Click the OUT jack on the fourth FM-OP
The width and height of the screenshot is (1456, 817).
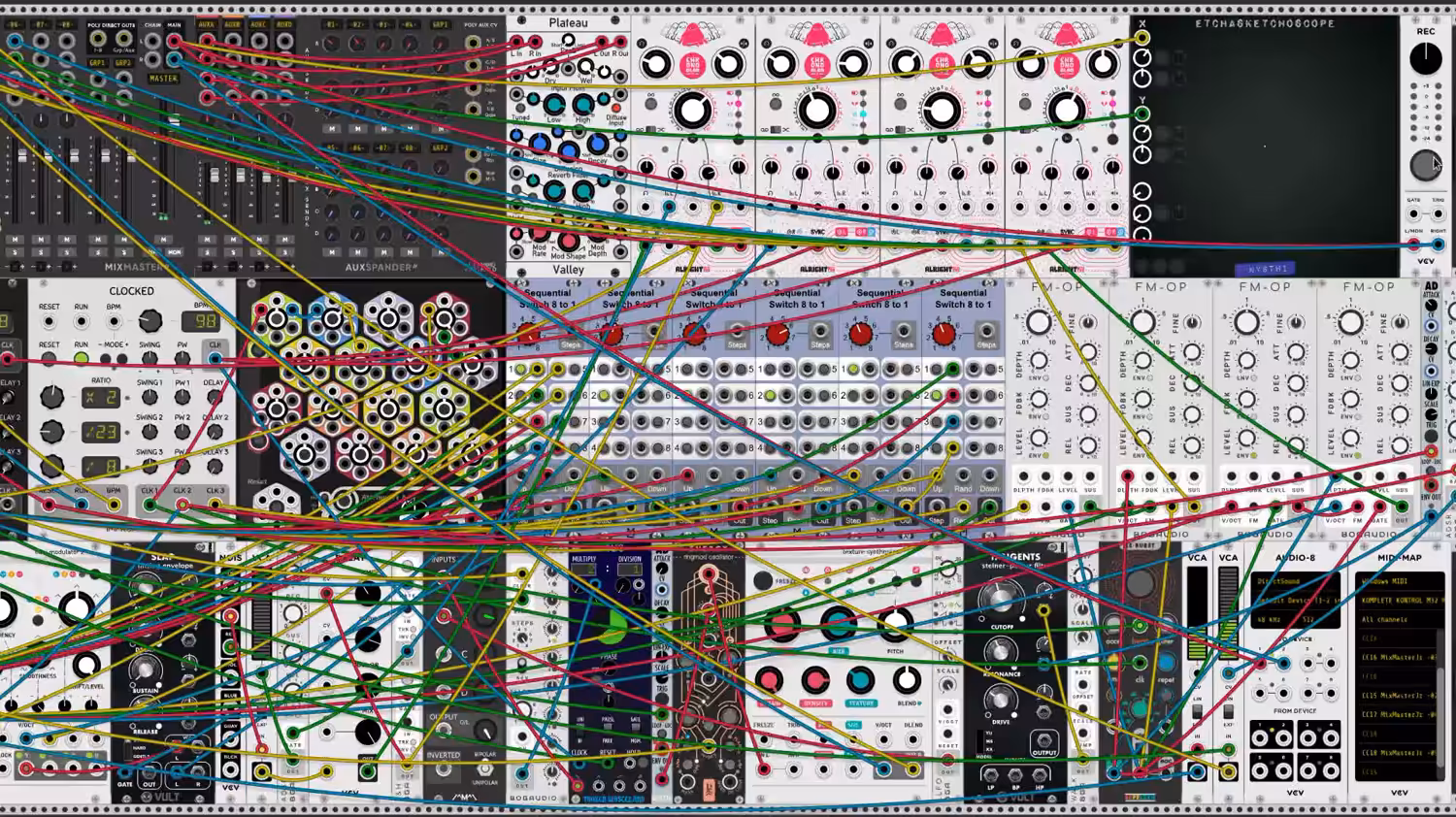coord(1402,507)
